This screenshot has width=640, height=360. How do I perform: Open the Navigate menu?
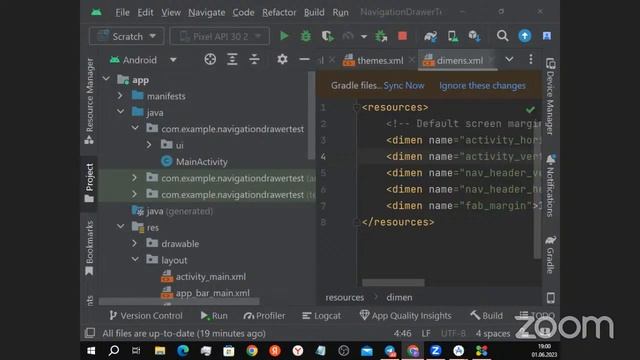(x=207, y=12)
